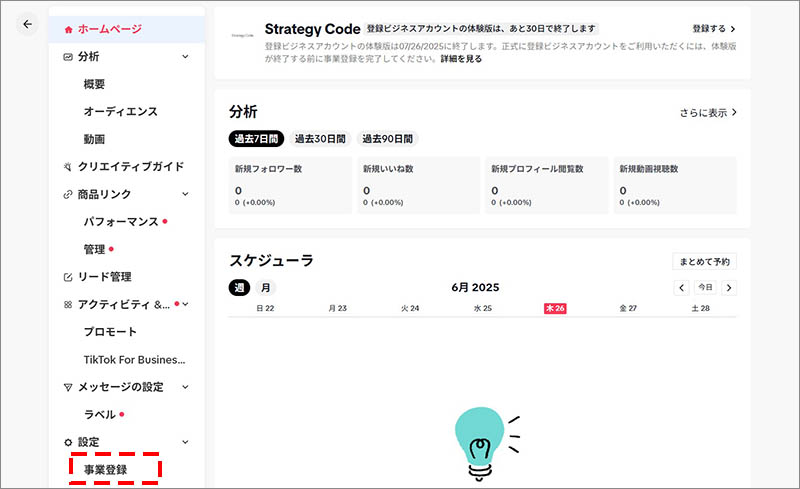Open the さらに表示 link
Viewport: 800px width, 489px height.
(707, 113)
